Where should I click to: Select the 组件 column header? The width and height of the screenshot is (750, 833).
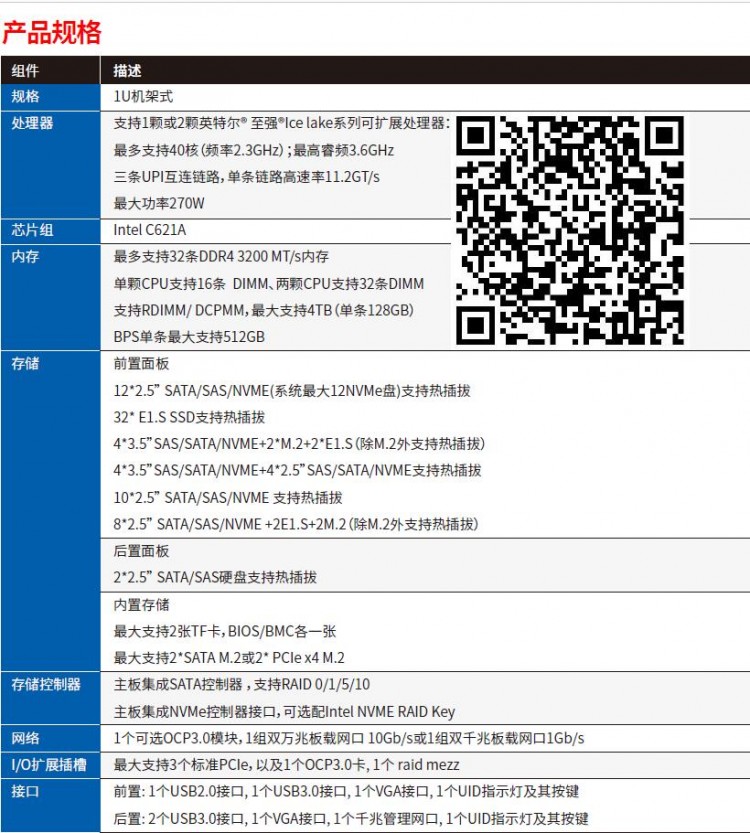(25, 71)
